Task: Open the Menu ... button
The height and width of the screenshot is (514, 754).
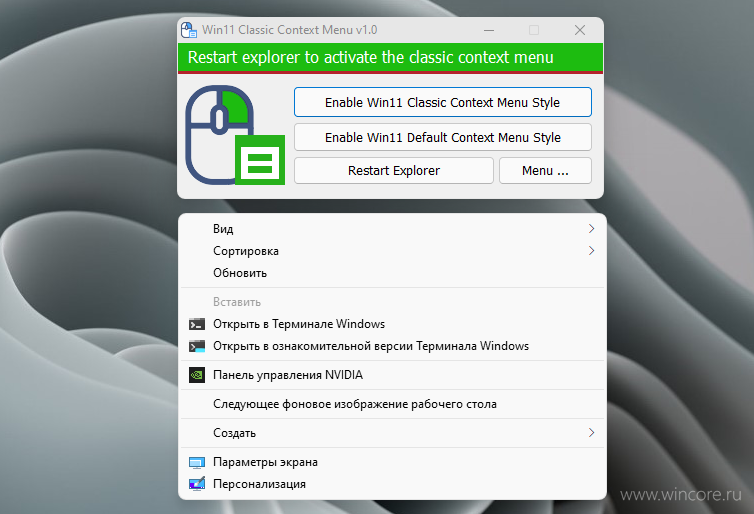Action: (545, 171)
